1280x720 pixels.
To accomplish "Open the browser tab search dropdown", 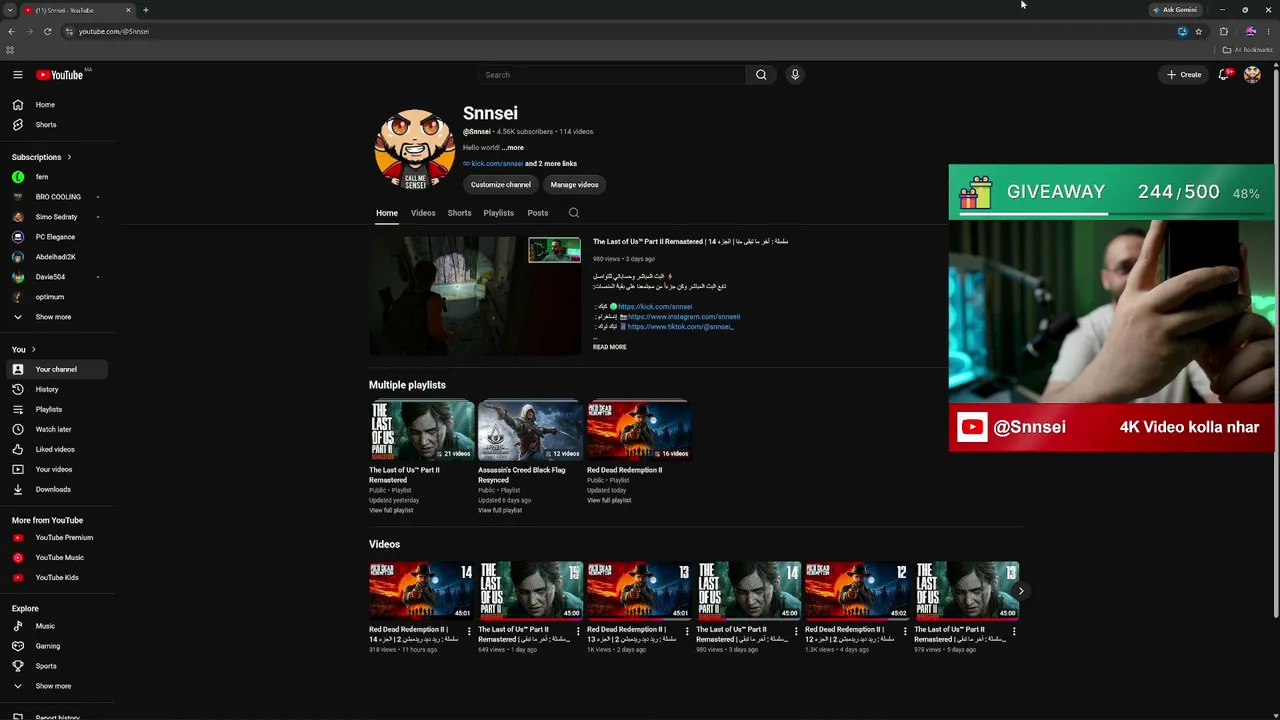I will (10, 10).
